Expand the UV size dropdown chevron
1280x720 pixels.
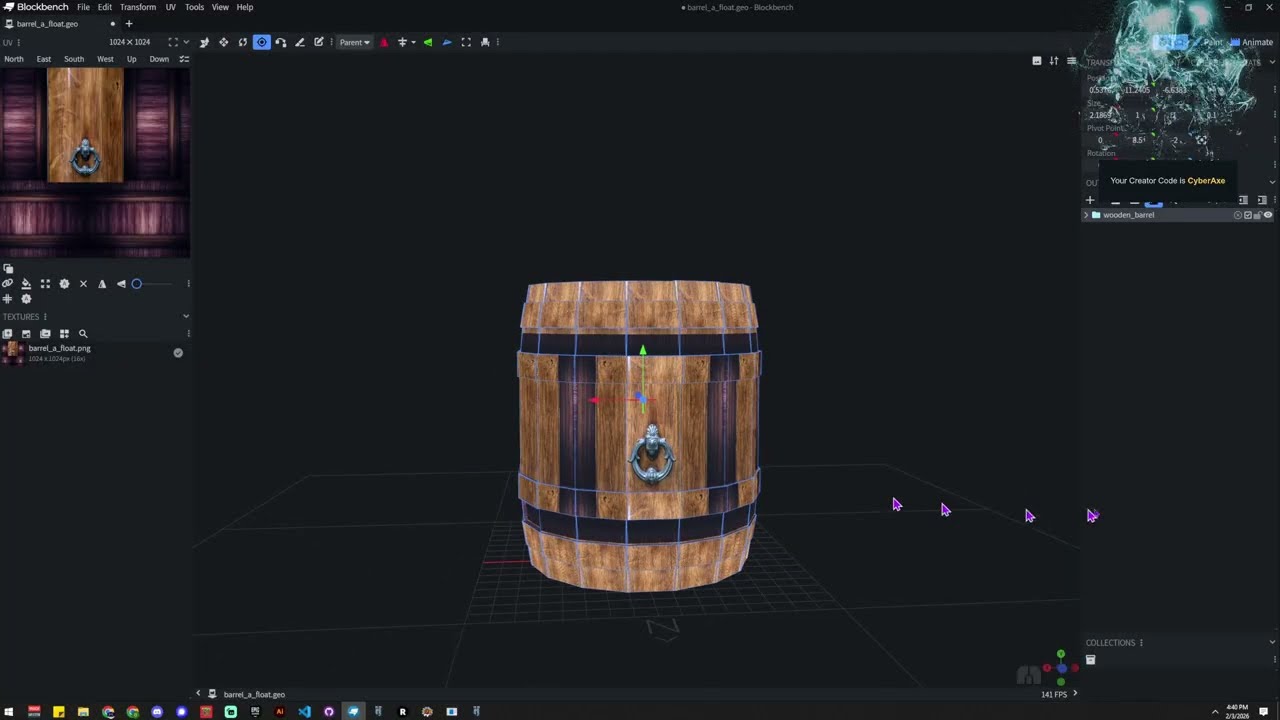[x=186, y=42]
